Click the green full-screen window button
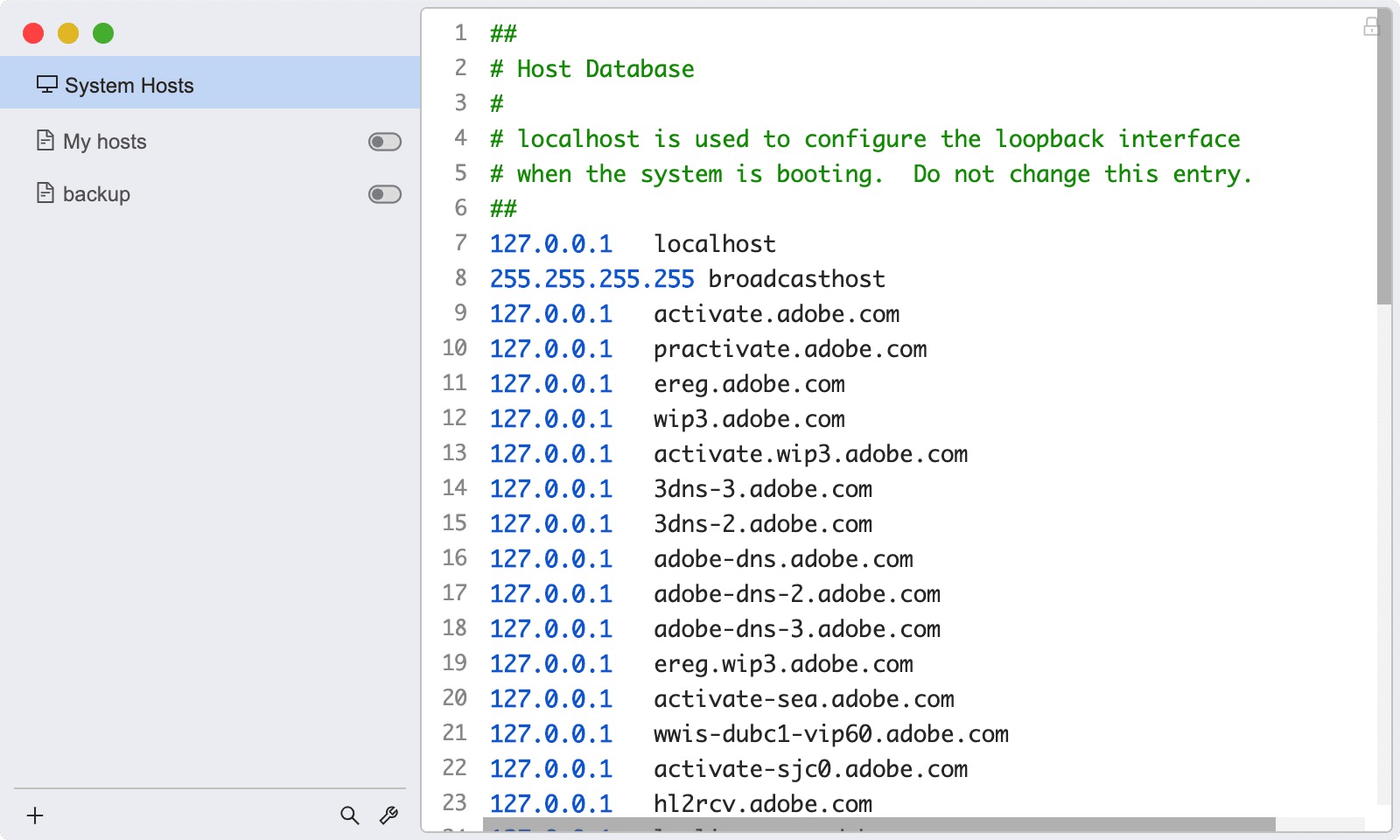Viewport: 1400px width, 840px height. 103,33
